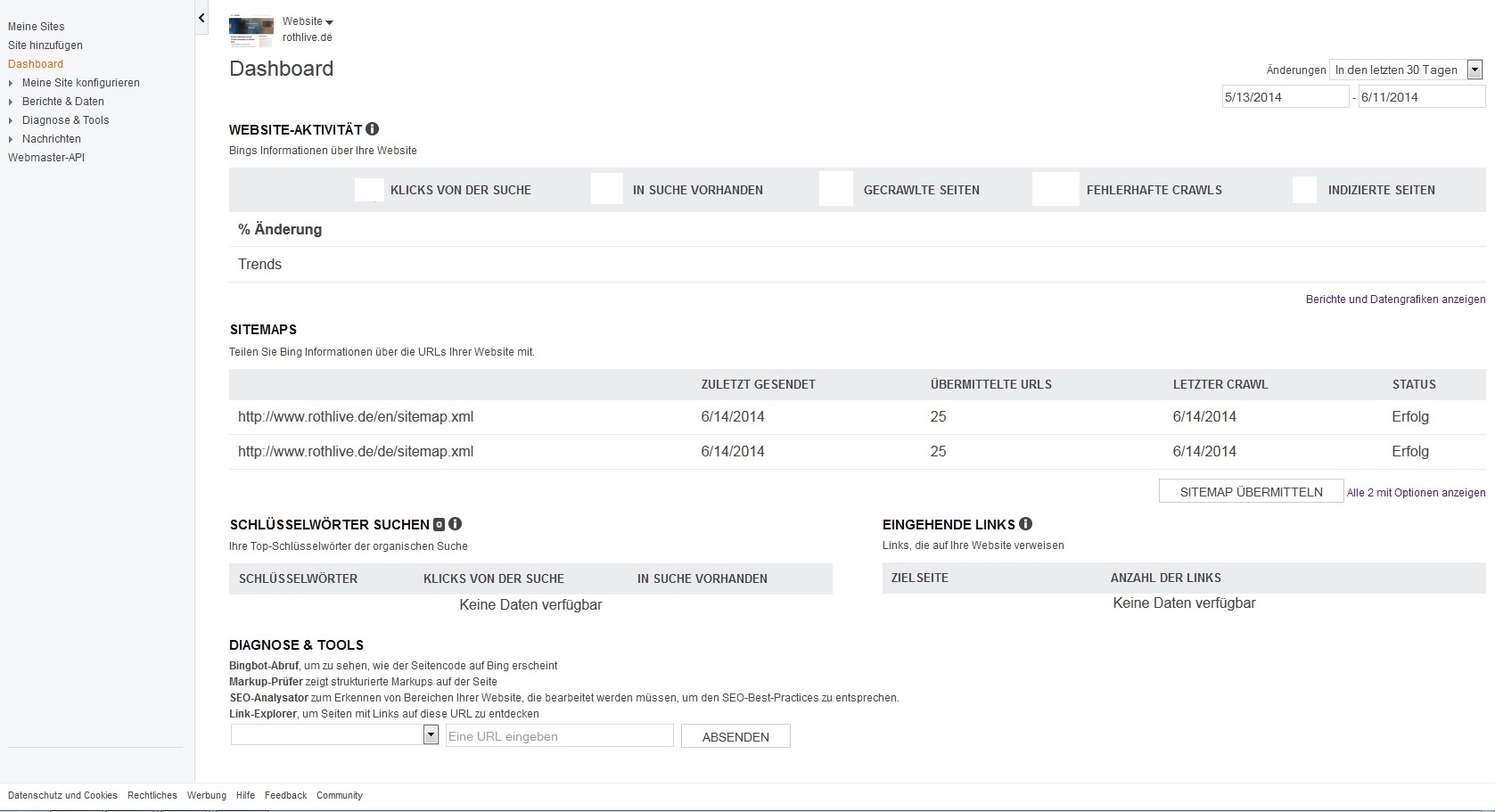Open the SEO-Analysator tool link
1495x812 pixels.
point(268,698)
